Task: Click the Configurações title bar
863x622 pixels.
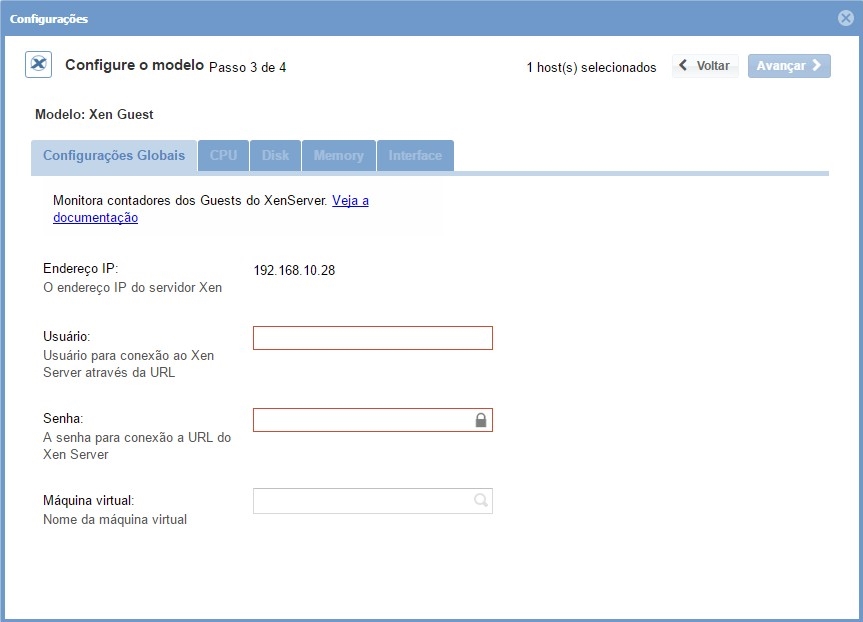Action: [400, 18]
